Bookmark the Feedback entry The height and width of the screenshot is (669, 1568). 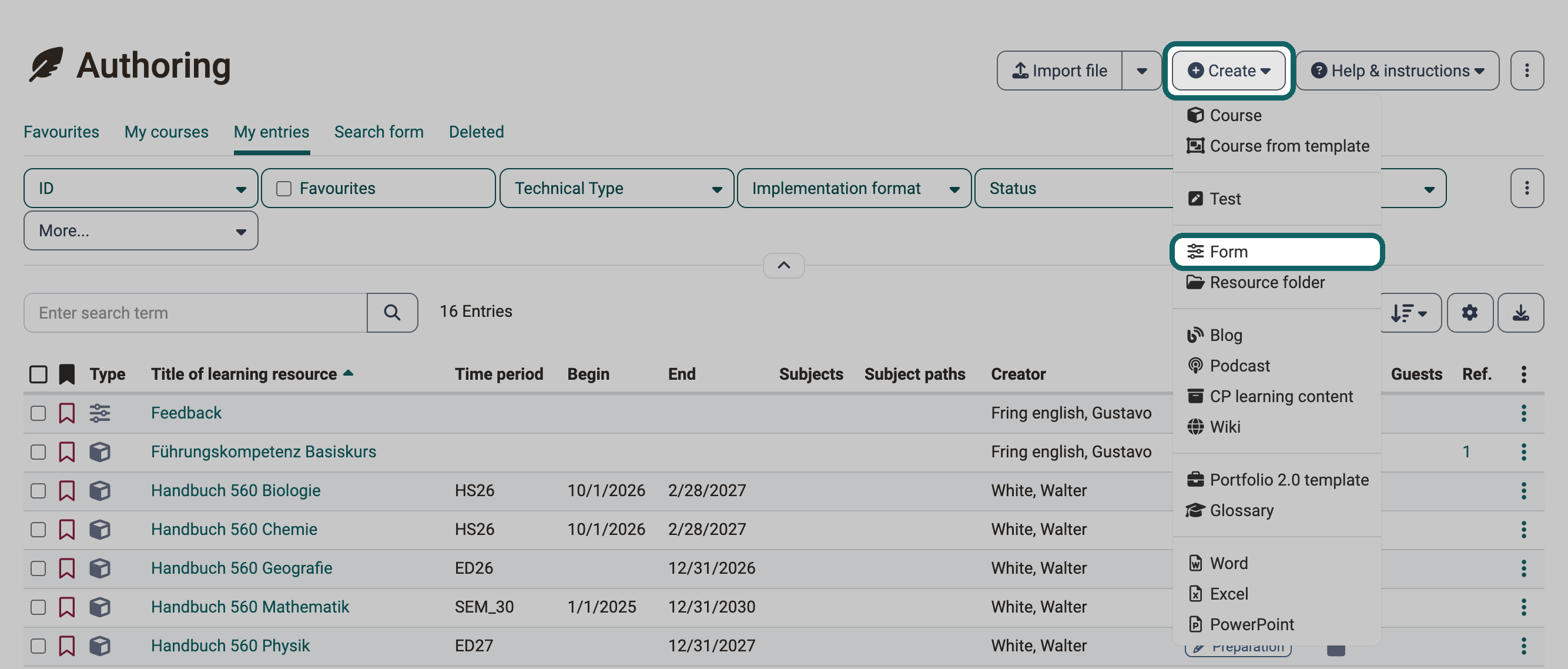(x=66, y=413)
